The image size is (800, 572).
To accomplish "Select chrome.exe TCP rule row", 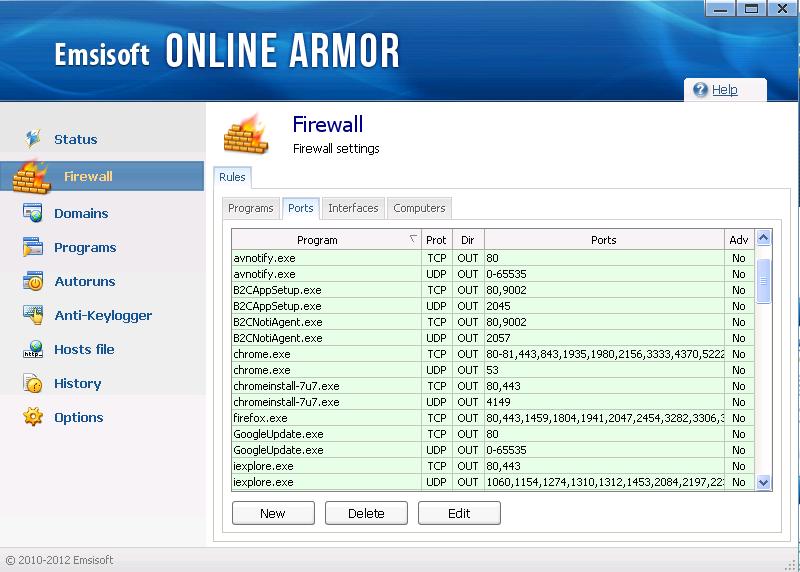I will pos(493,354).
